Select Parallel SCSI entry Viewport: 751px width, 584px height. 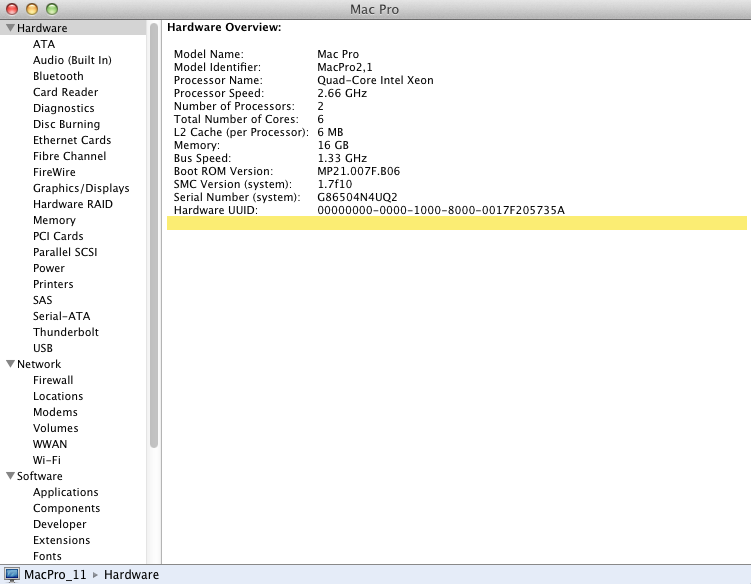click(x=65, y=252)
